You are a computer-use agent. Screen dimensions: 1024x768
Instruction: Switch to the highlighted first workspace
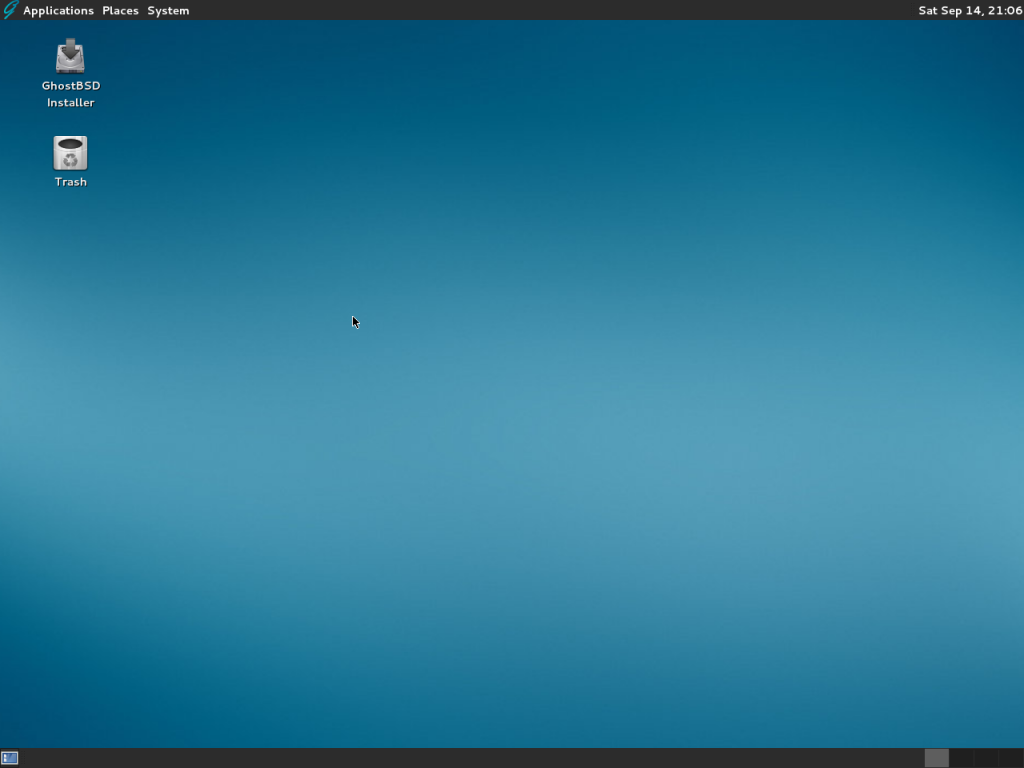click(936, 758)
